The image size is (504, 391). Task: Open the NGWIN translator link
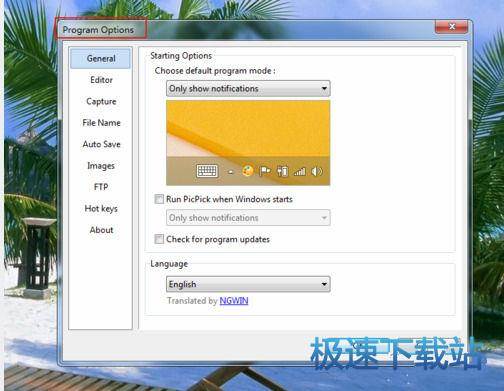[234, 301]
